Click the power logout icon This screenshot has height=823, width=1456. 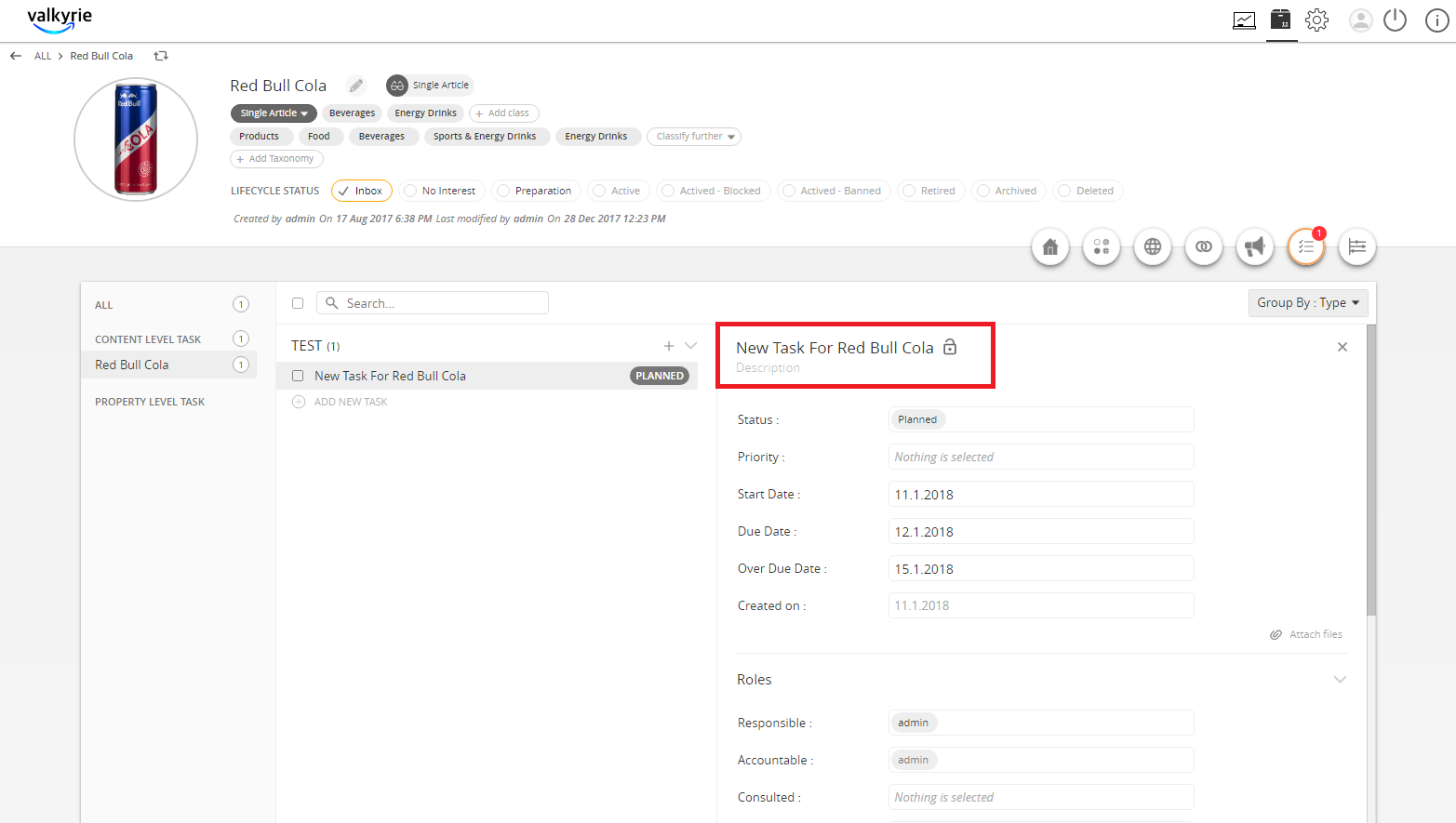[x=1395, y=20]
